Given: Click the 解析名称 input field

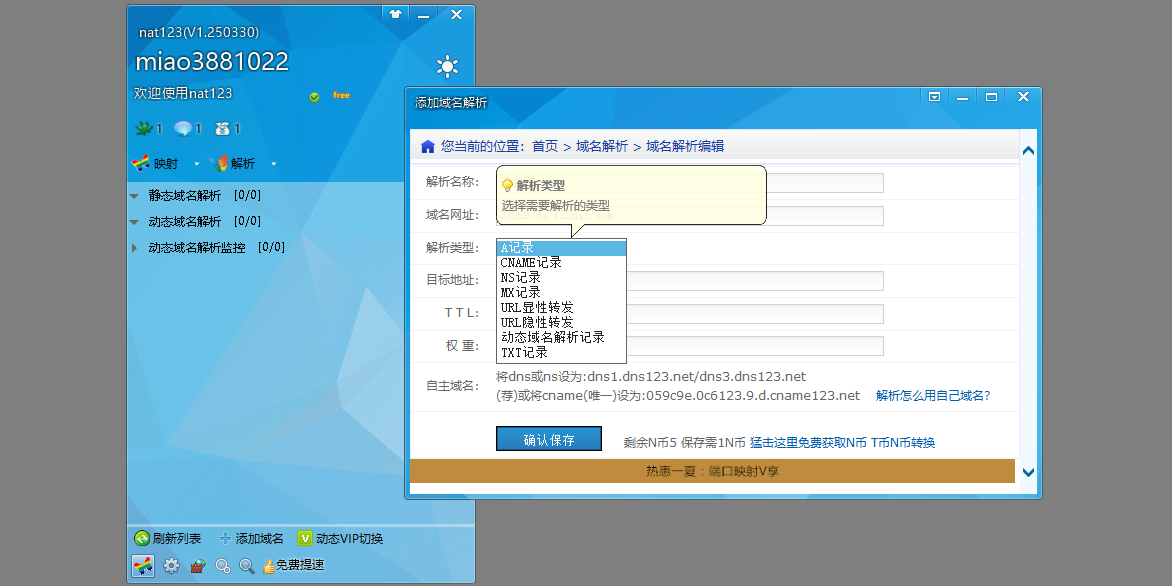Looking at the screenshot, I should (x=690, y=183).
